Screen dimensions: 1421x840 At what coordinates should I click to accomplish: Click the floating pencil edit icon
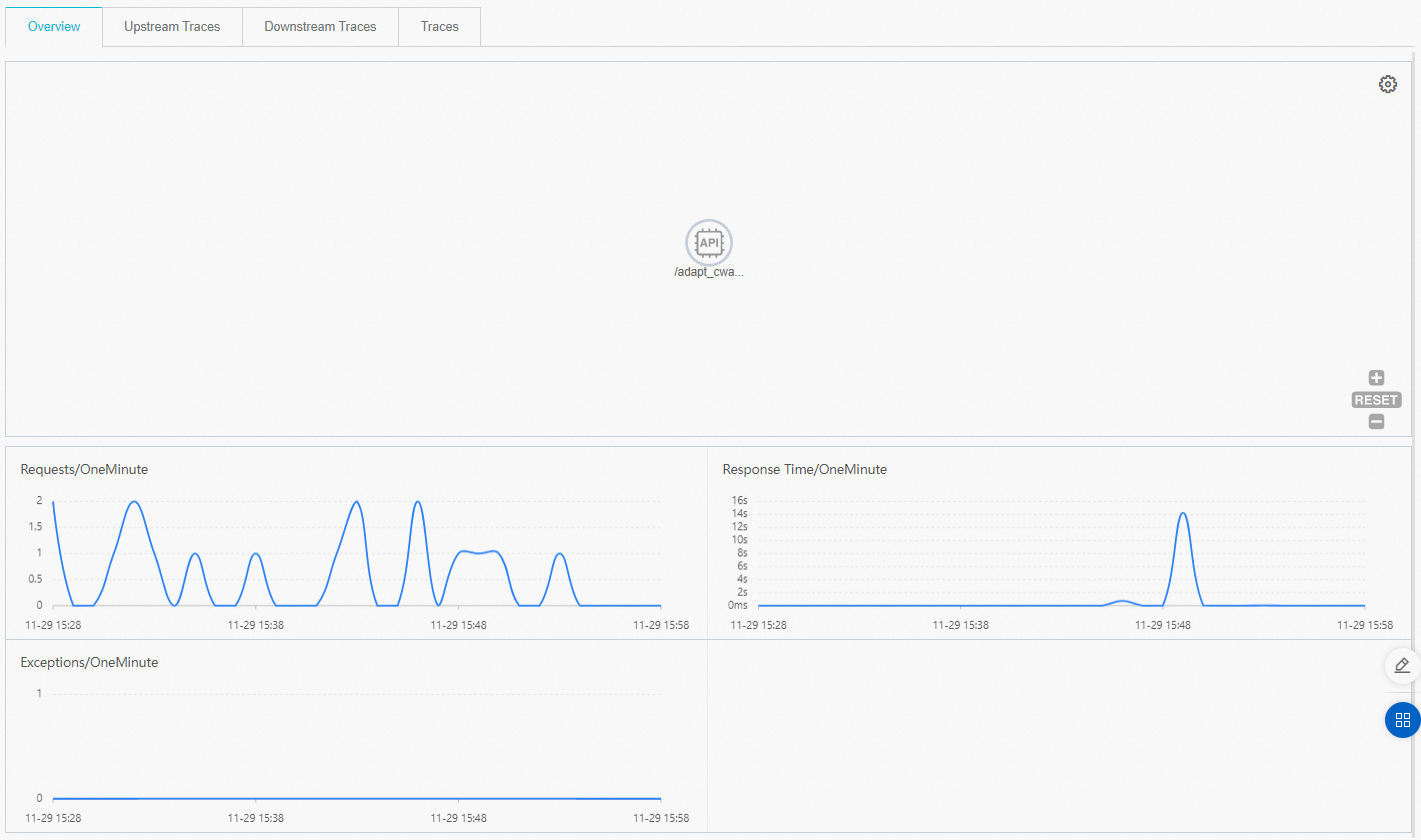[x=1402, y=666]
